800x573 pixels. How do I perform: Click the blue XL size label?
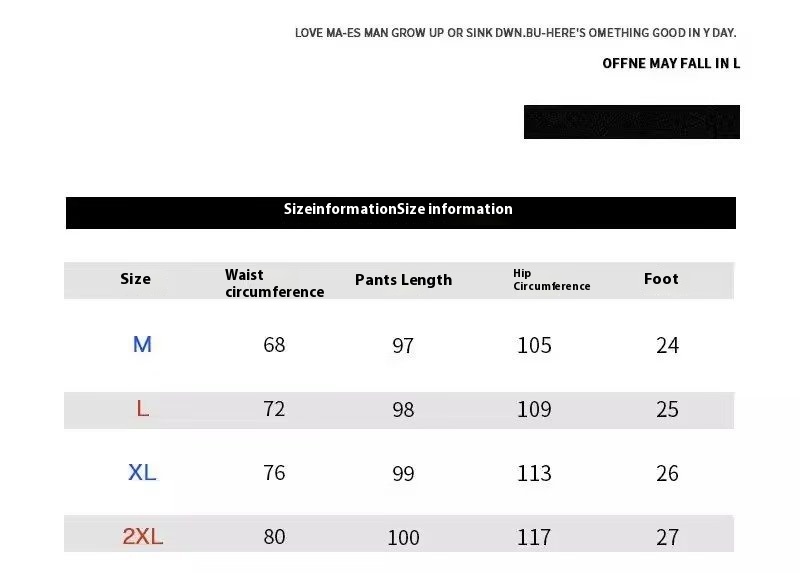pyautogui.click(x=142, y=473)
